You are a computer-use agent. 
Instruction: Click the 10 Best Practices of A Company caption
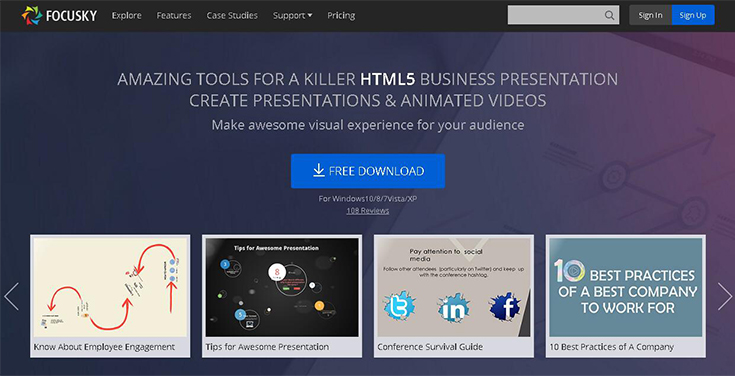pyautogui.click(x=612, y=347)
